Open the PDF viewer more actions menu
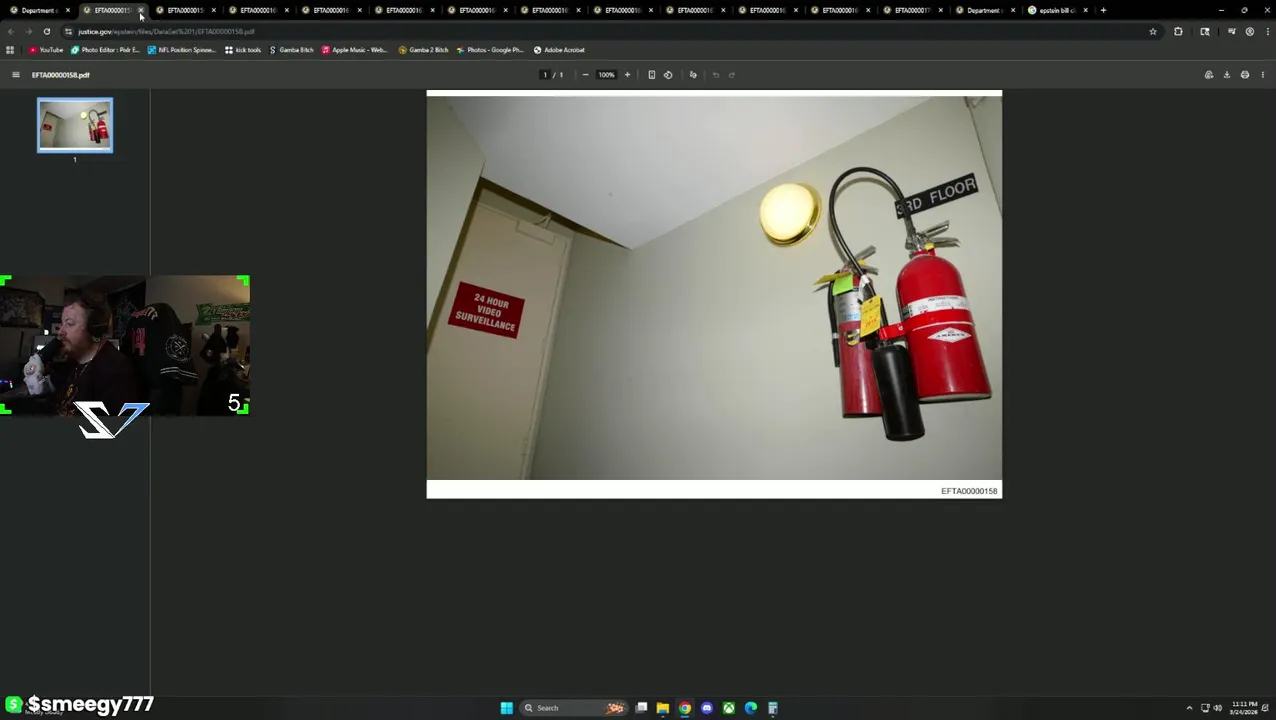1276x720 pixels. click(1262, 75)
